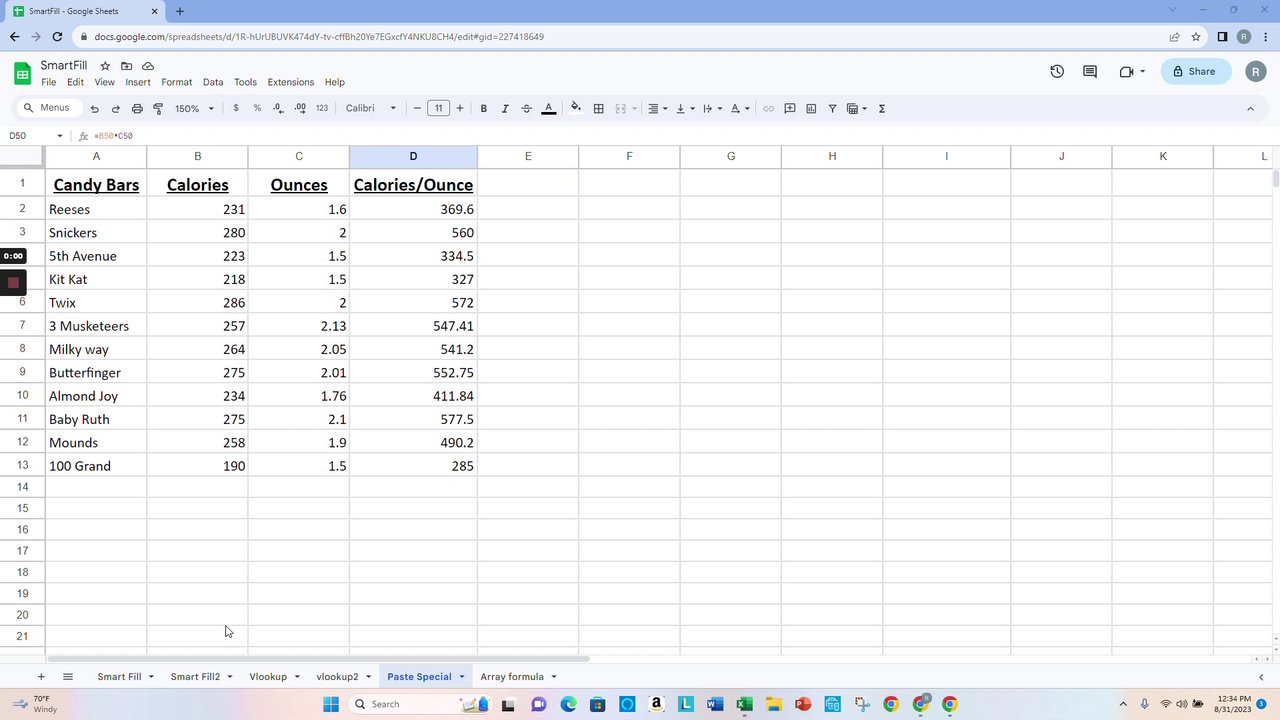Open text rotation dropdown
This screenshot has width=1280, height=720.
[740, 108]
